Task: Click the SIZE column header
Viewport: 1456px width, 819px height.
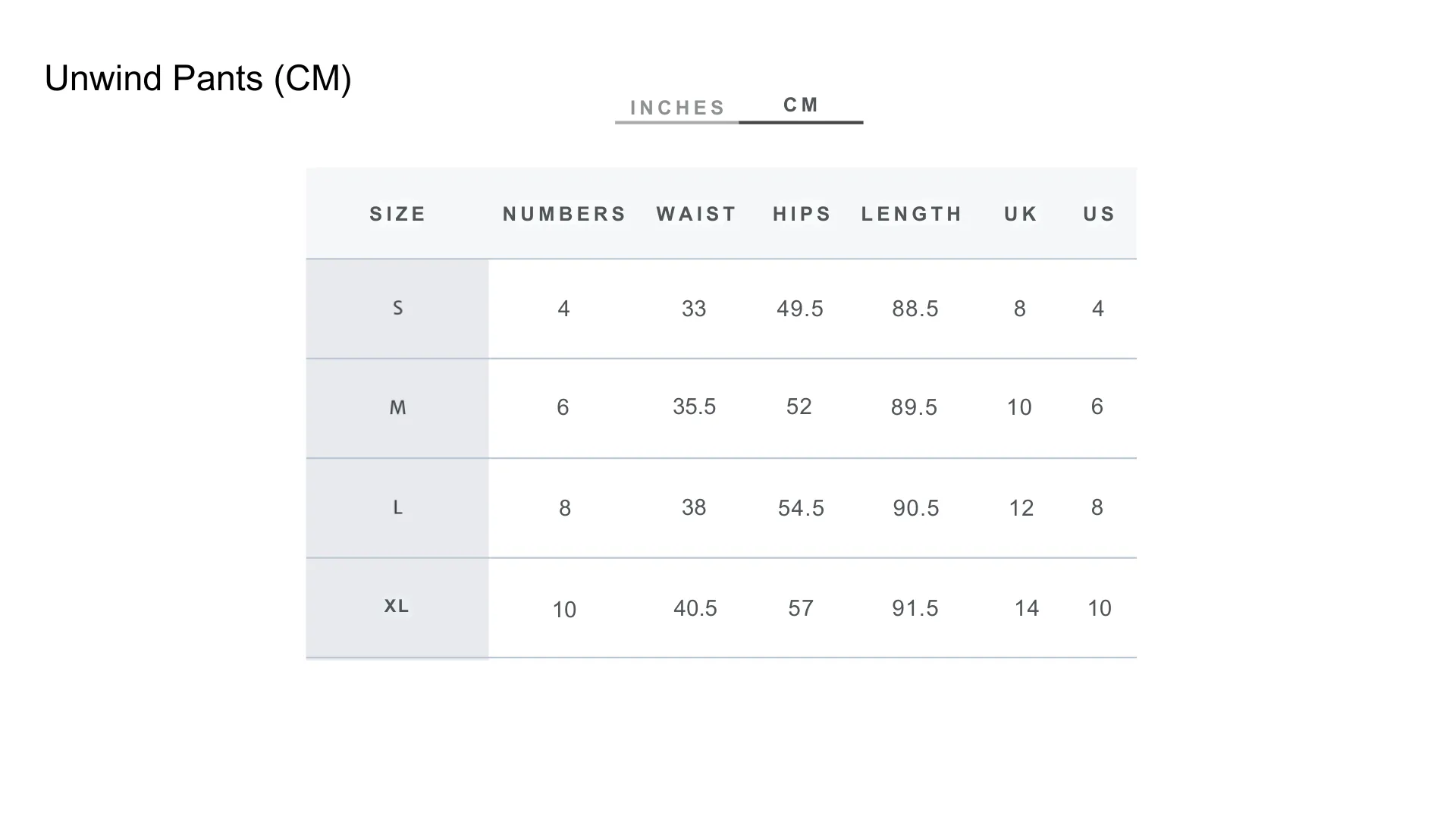Action: click(398, 214)
